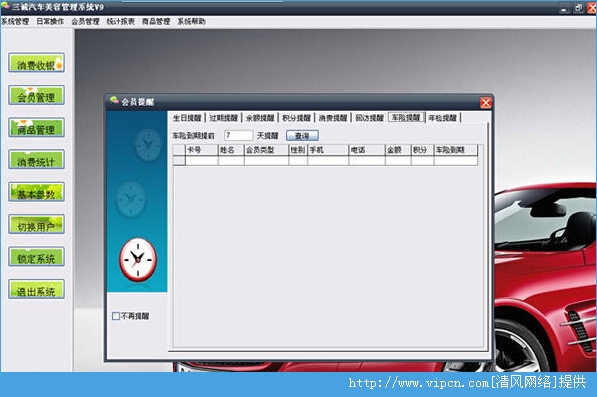Image resolution: width=597 pixels, height=397 pixels.
Task: Click the 金额 column header
Action: pos(398,150)
